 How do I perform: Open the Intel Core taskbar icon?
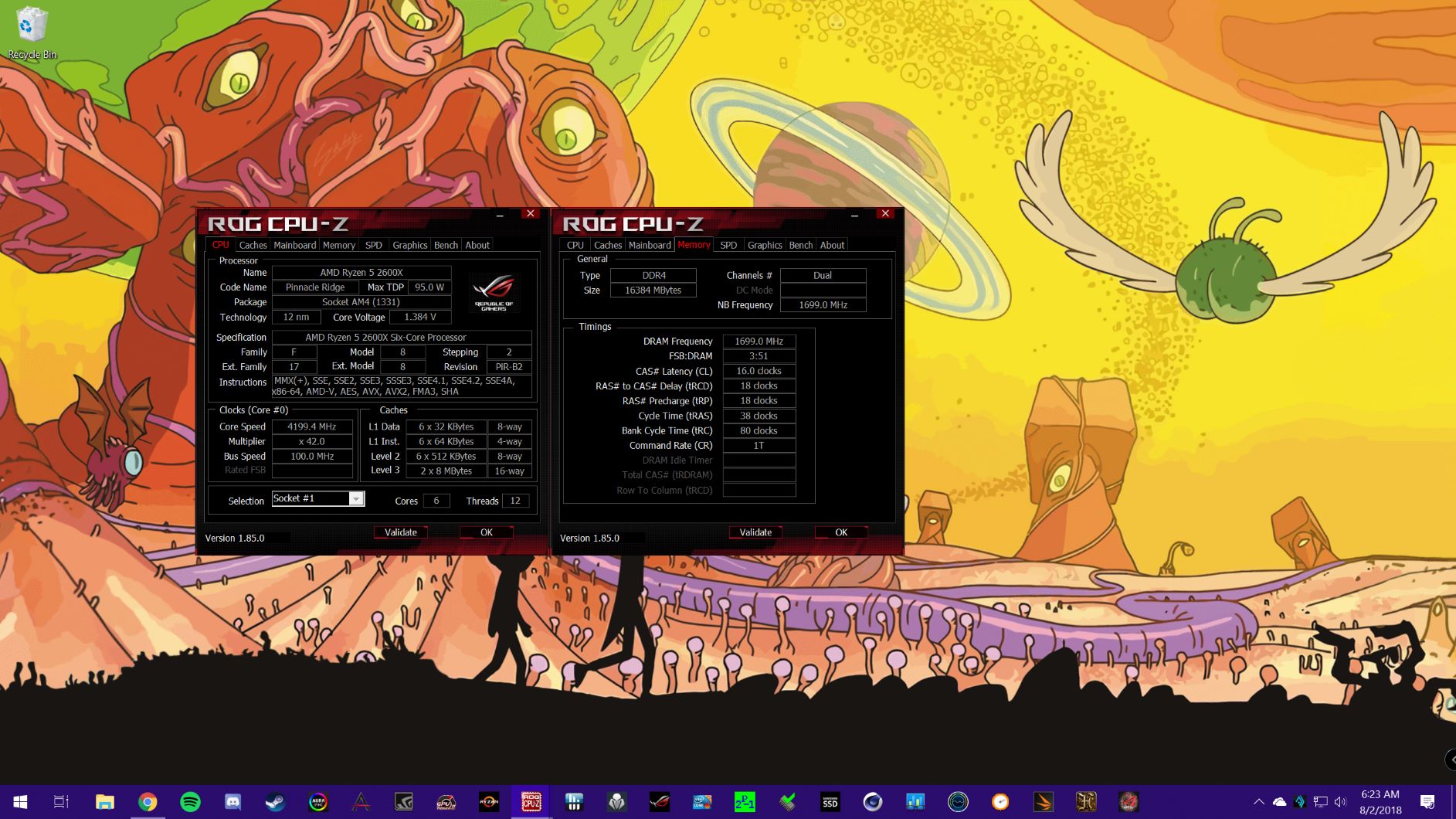(x=702, y=802)
